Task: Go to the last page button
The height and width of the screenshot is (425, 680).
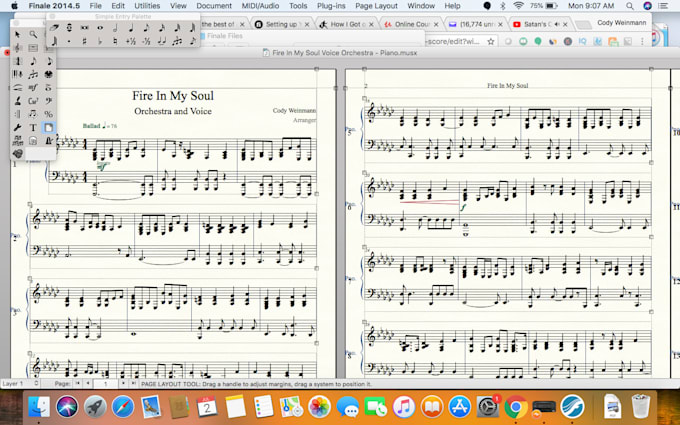Action: [x=133, y=384]
